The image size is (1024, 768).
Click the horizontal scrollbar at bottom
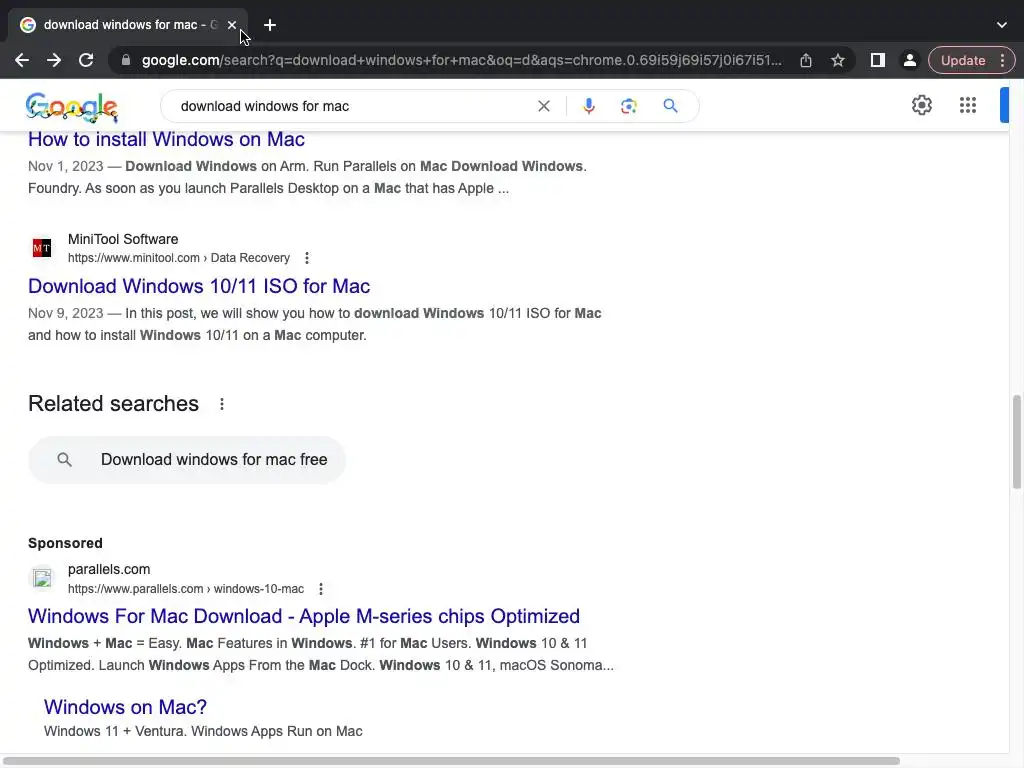(451, 761)
